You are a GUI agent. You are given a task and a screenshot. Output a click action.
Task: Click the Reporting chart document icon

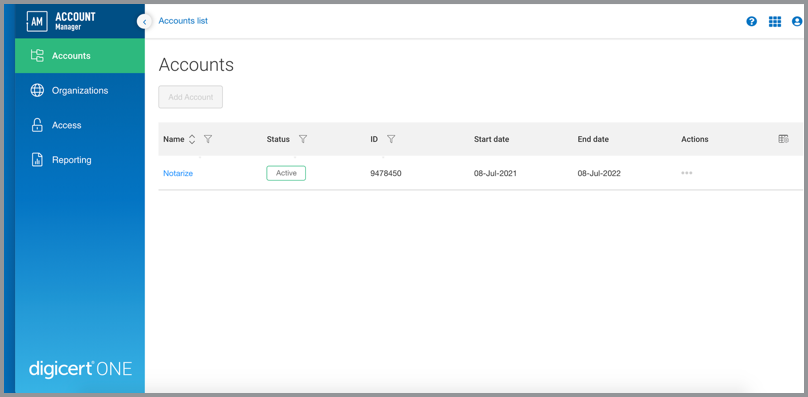click(x=37, y=159)
